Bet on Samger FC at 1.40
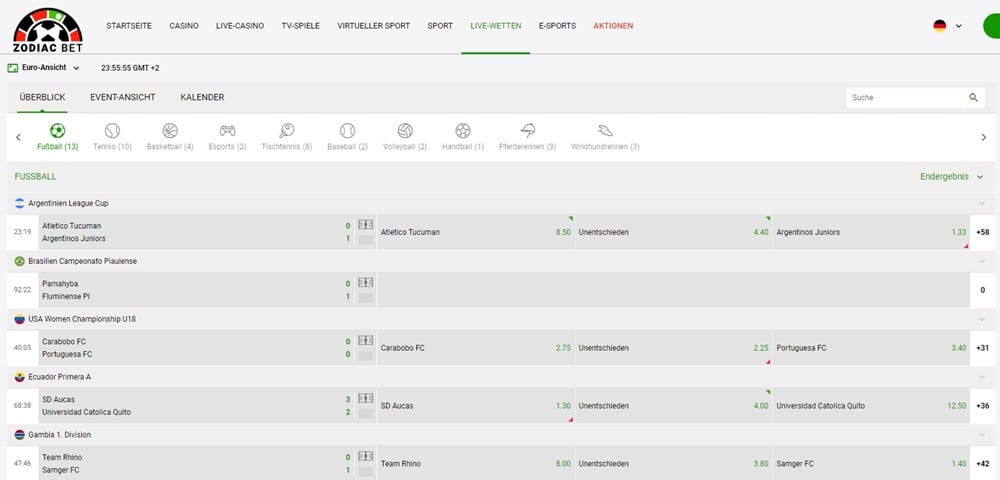This screenshot has width=1000, height=480. (x=871, y=463)
